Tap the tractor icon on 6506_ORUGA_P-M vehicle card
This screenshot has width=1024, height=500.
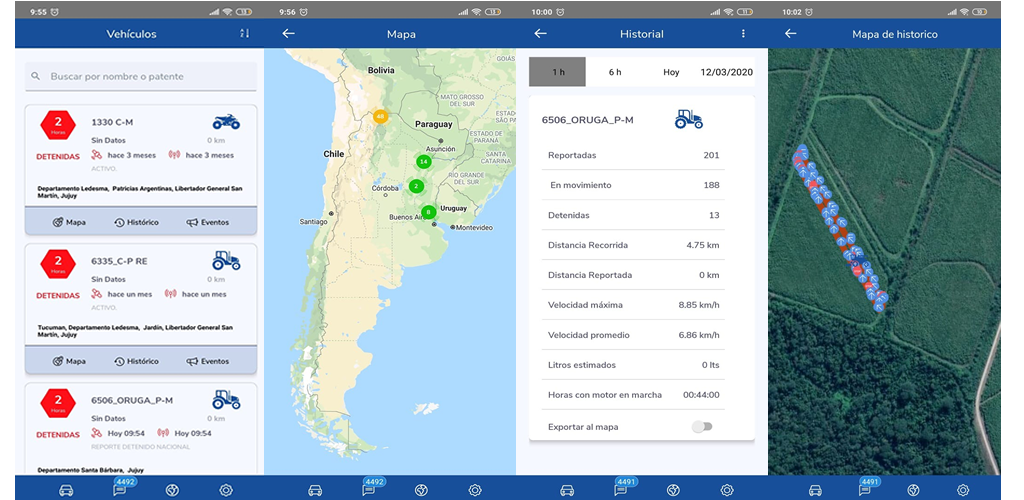pyautogui.click(x=226, y=399)
